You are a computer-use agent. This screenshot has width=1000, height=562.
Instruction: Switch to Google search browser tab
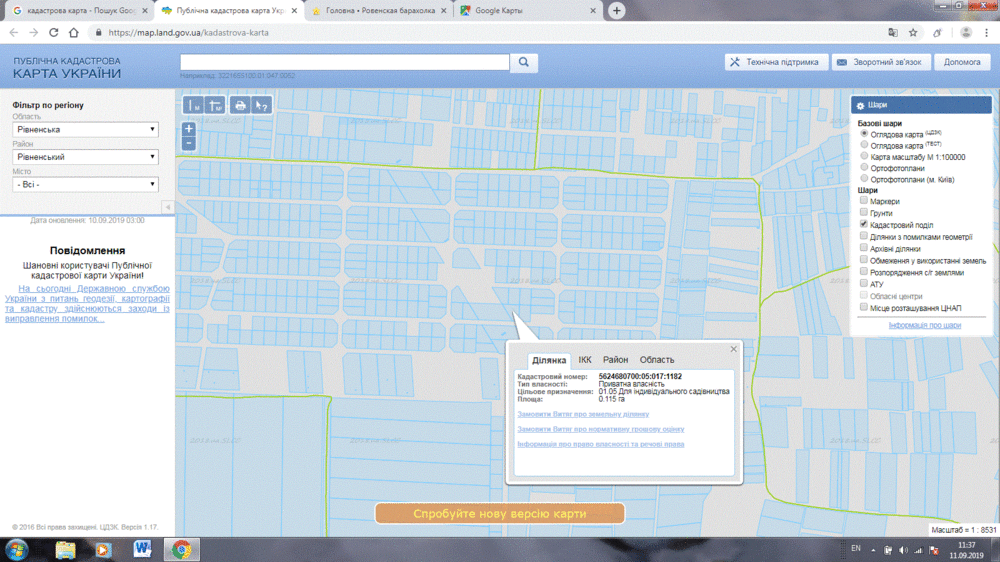[78, 11]
